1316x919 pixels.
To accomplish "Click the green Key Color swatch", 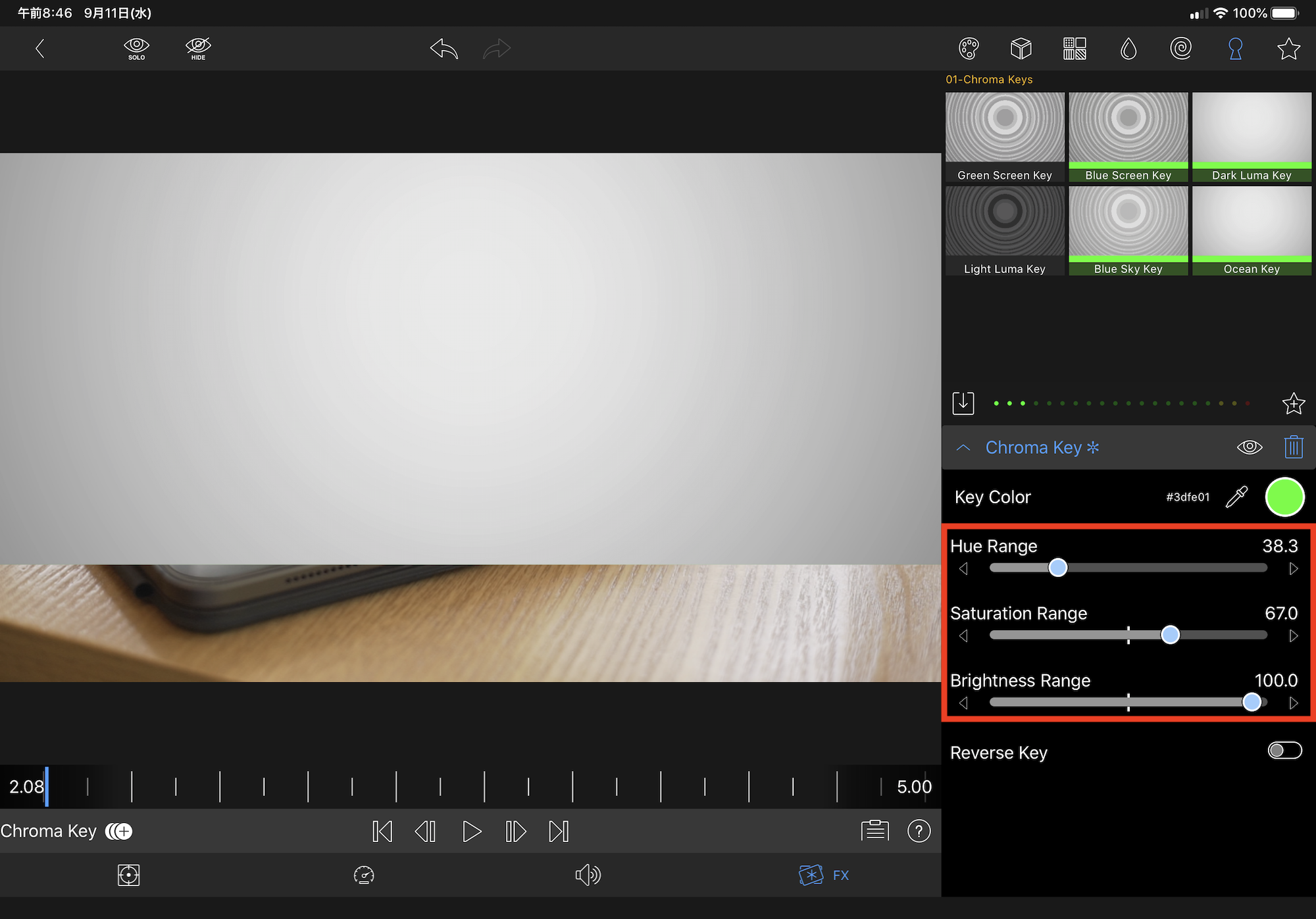I will coord(1284,497).
